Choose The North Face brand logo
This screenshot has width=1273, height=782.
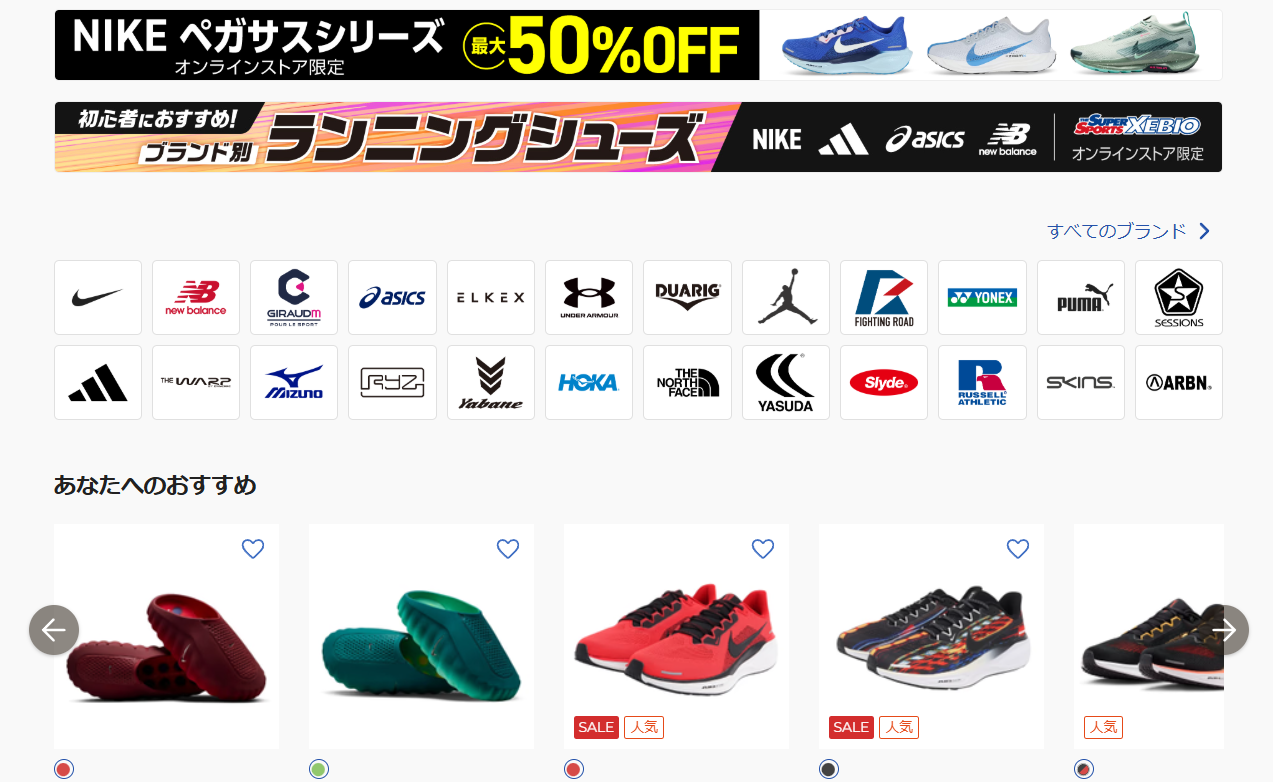click(x=687, y=382)
